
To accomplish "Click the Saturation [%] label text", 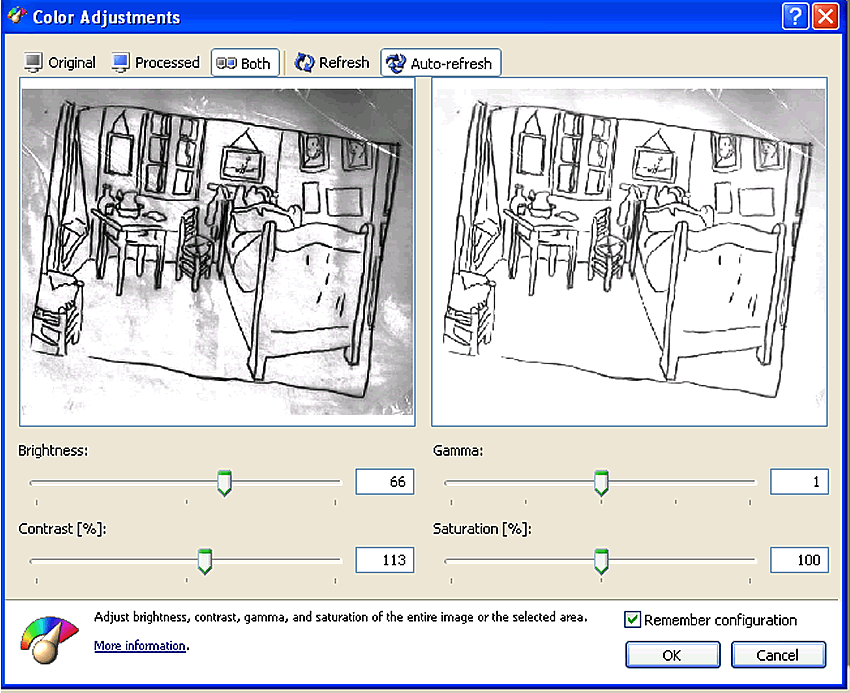I will [x=482, y=529].
